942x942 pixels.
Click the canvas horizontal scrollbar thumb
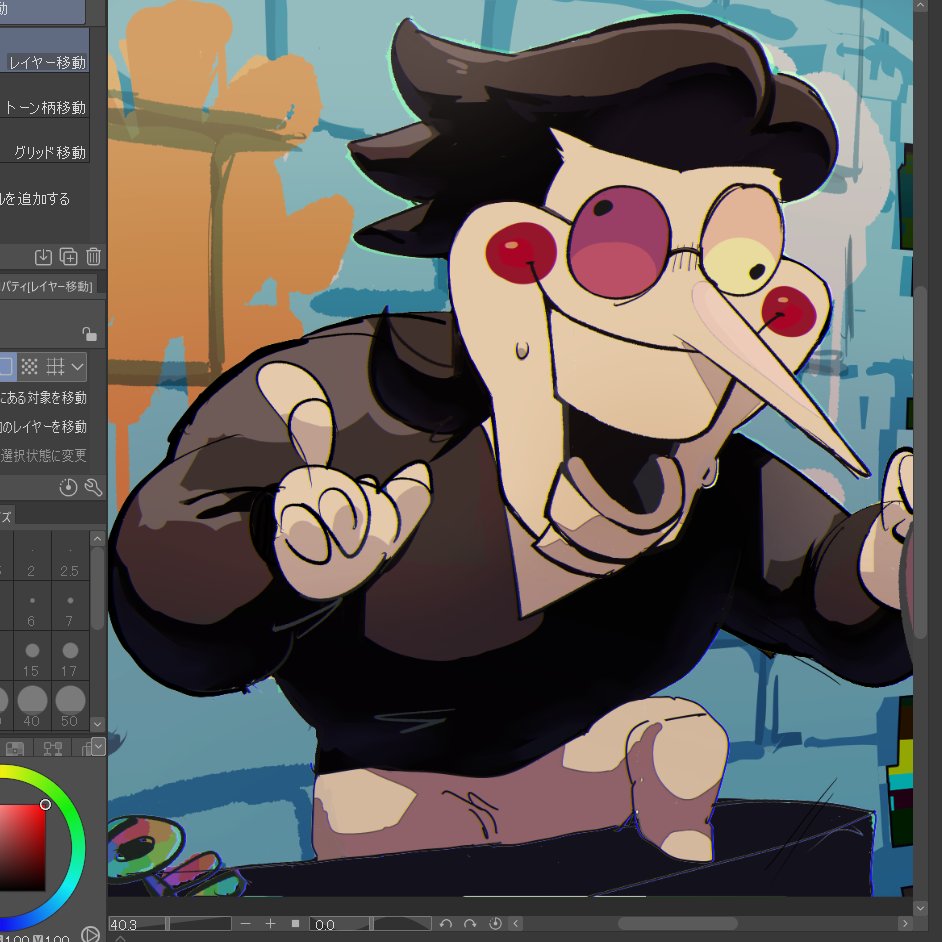[678, 923]
